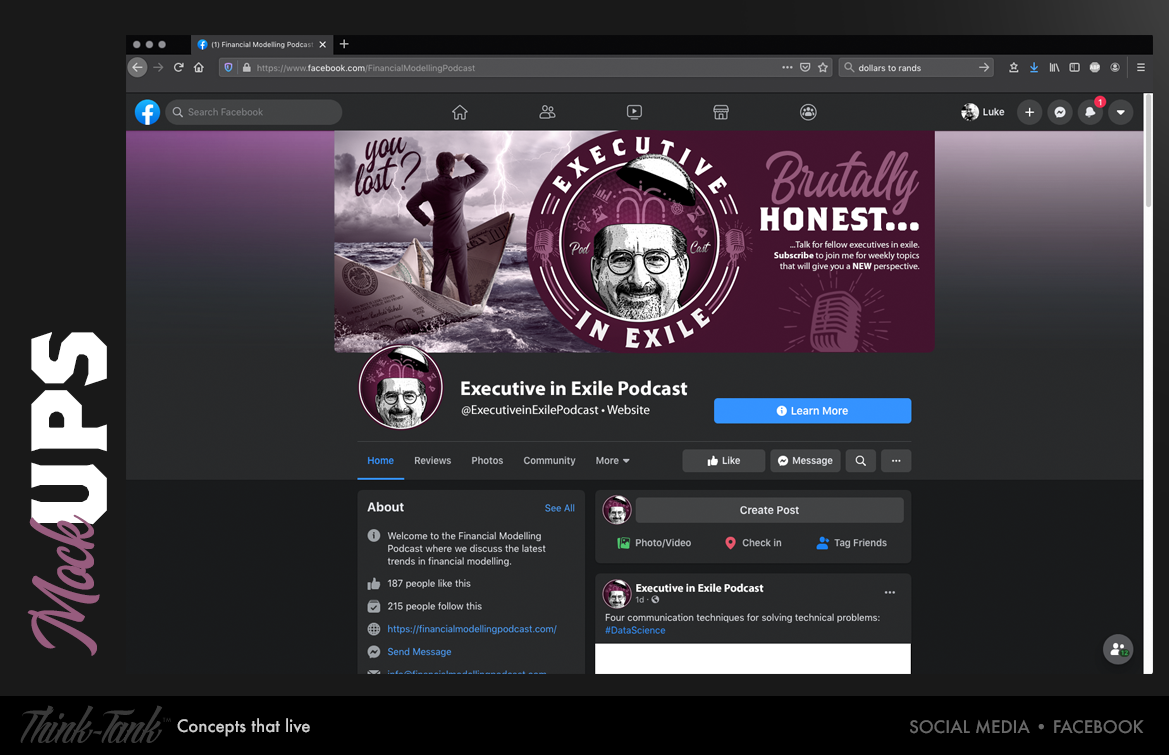Click the page search magnifier button
Viewport: 1169px width, 755px height.
click(860, 461)
